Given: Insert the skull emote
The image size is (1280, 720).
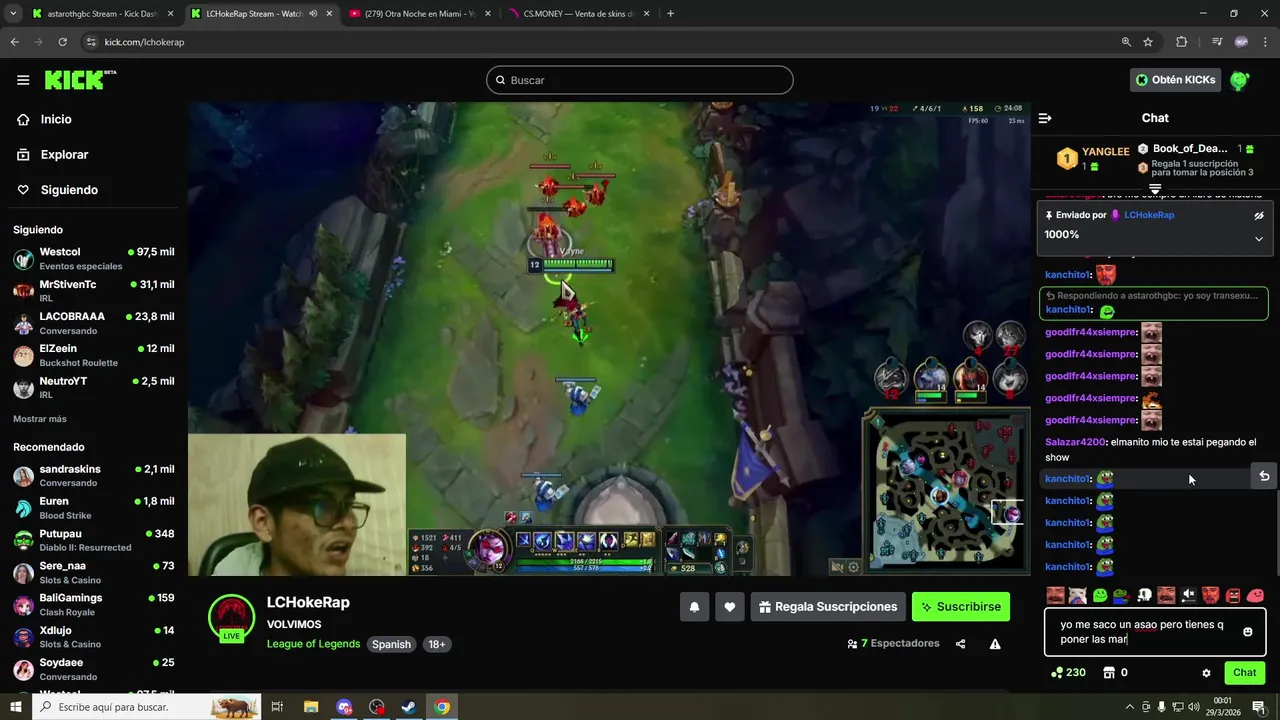Looking at the screenshot, I should click(1144, 596).
